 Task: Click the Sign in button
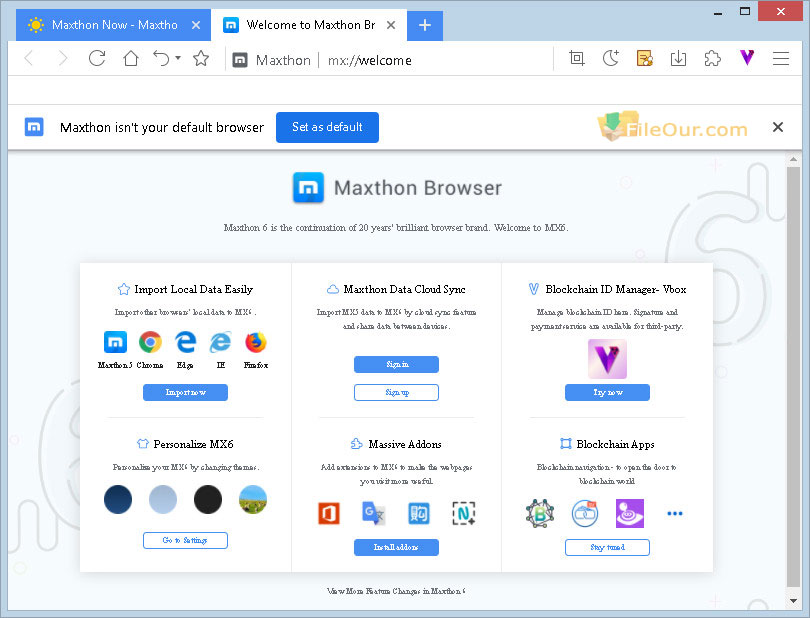[x=396, y=364]
